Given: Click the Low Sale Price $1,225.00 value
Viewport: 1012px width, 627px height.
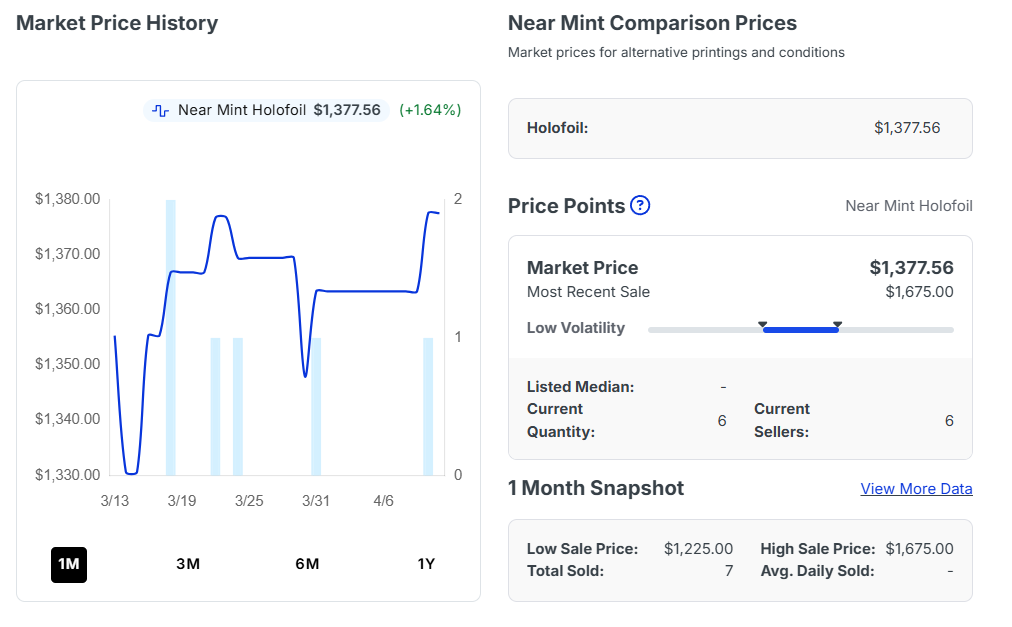Looking at the screenshot, I should [698, 549].
